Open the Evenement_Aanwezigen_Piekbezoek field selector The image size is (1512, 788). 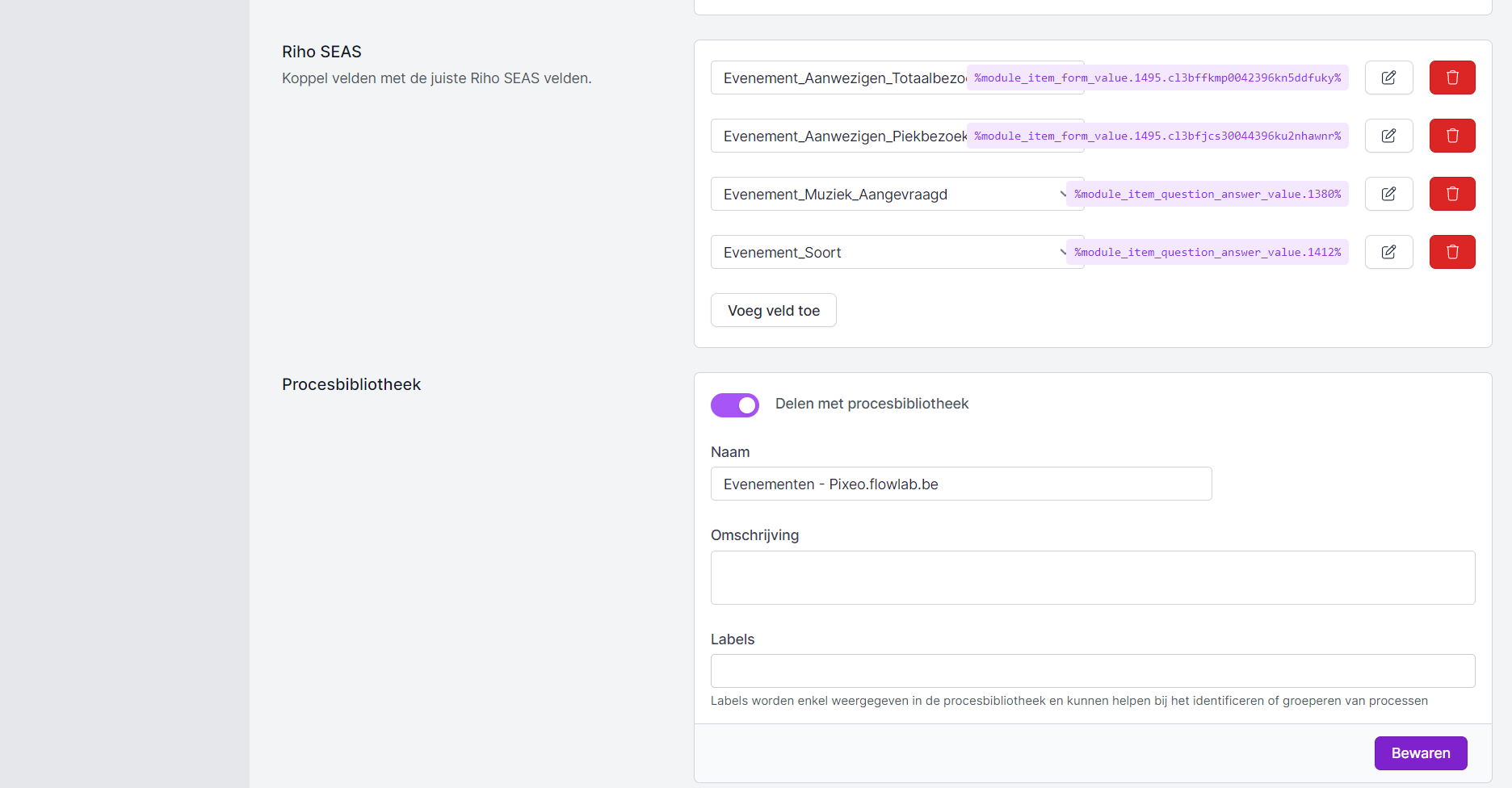[838, 136]
